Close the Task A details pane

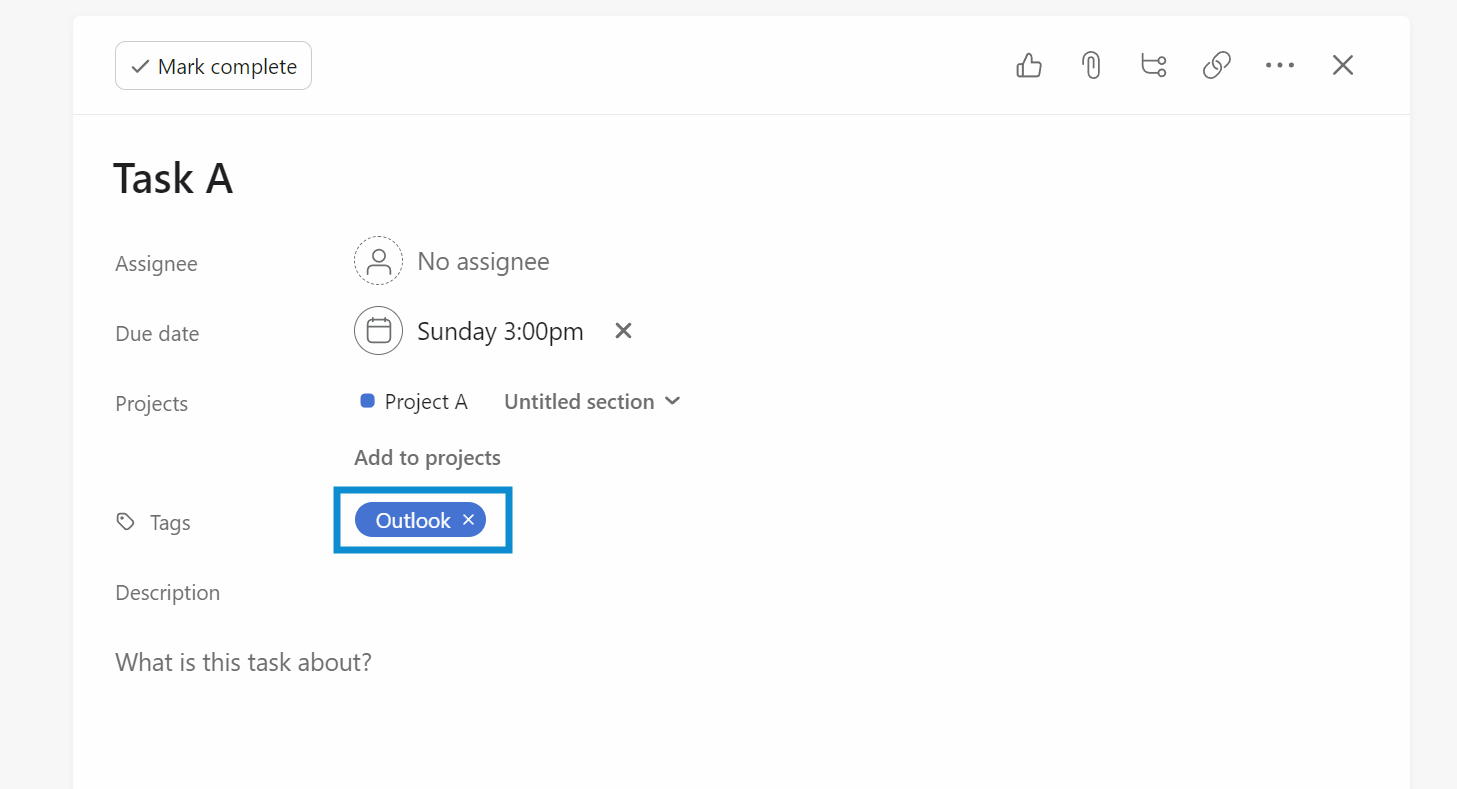(1343, 66)
